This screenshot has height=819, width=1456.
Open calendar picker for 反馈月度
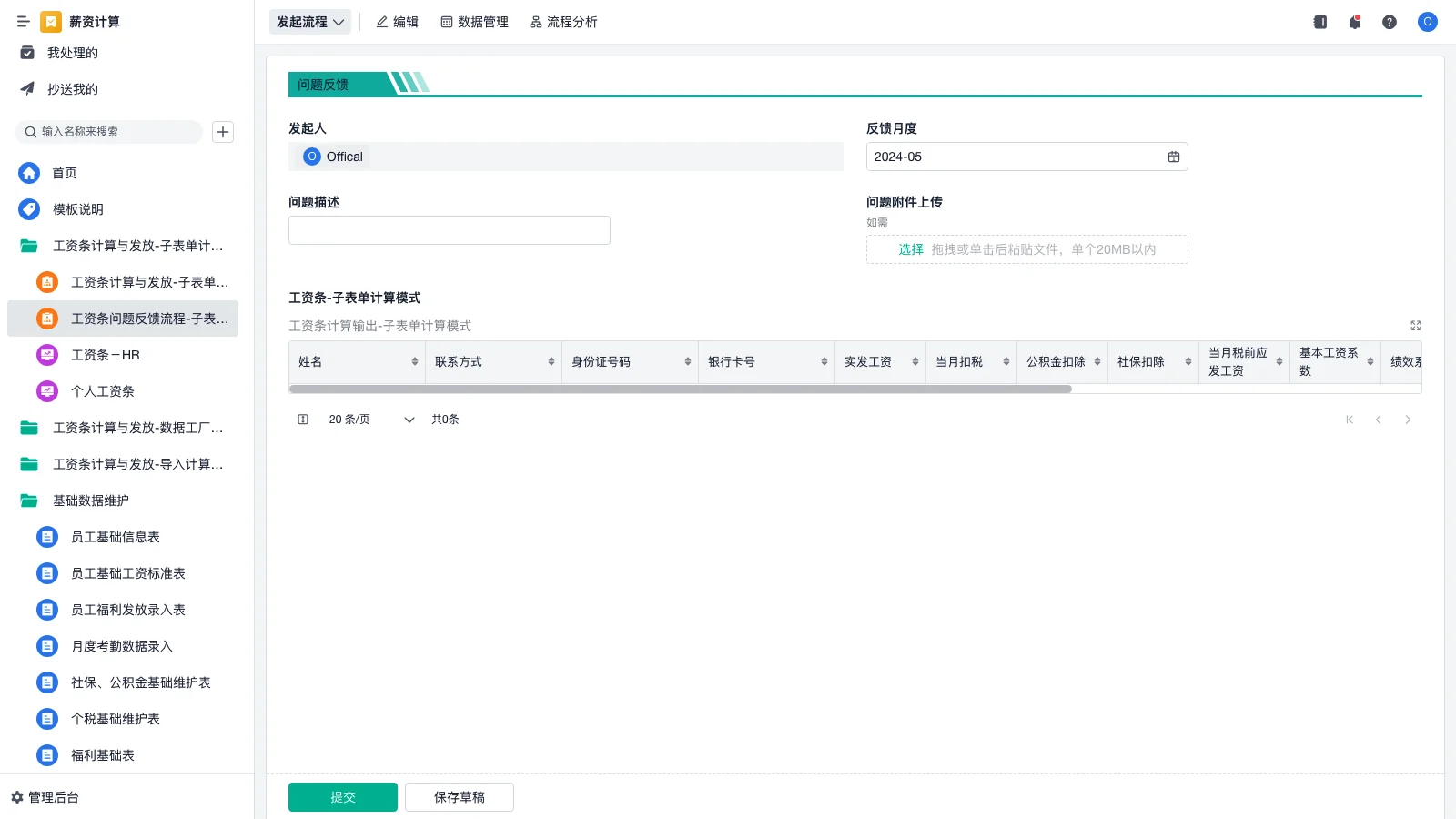1174,157
